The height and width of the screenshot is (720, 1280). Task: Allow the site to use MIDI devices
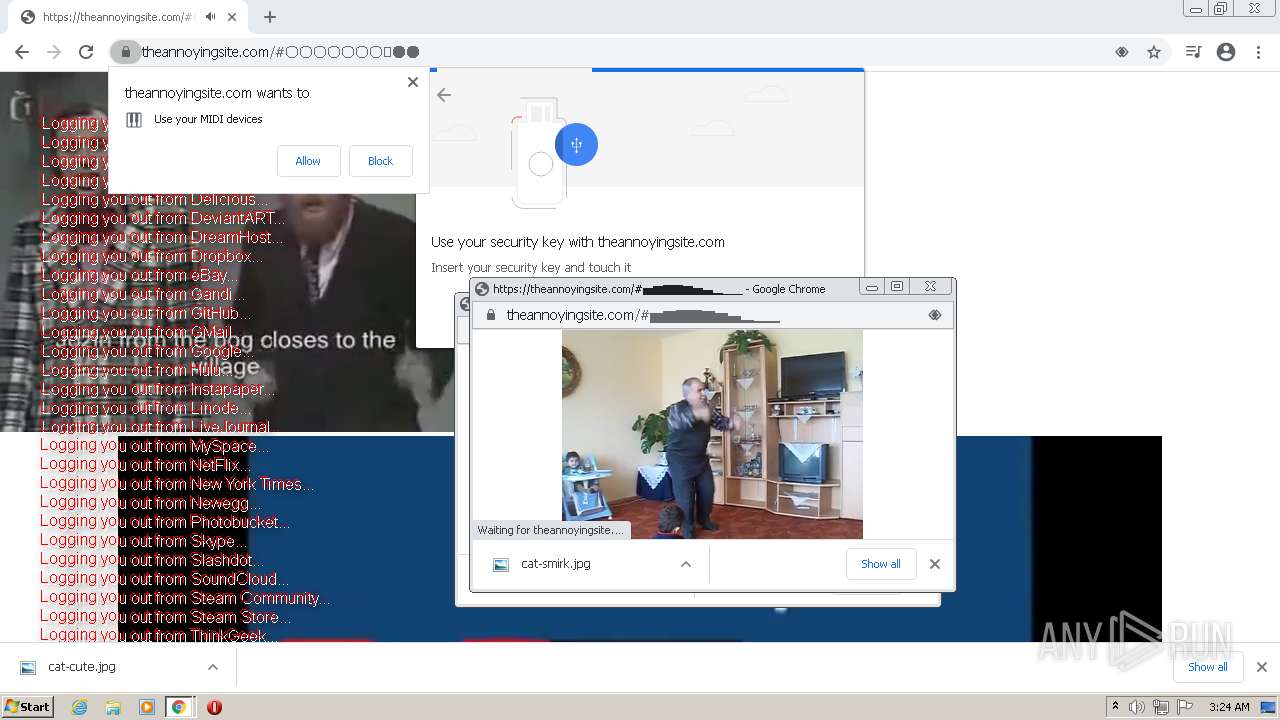pyautogui.click(x=308, y=161)
